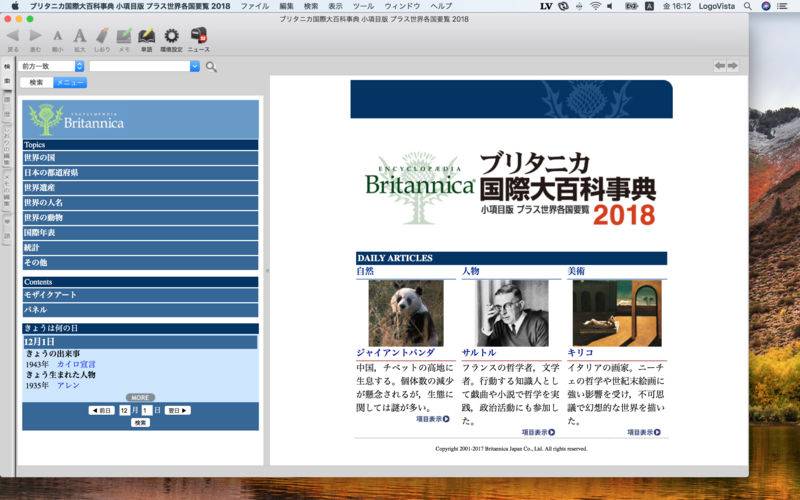This screenshot has height=500, width=800.
Task: Expand the search history combo box arrow
Action: 194,66
